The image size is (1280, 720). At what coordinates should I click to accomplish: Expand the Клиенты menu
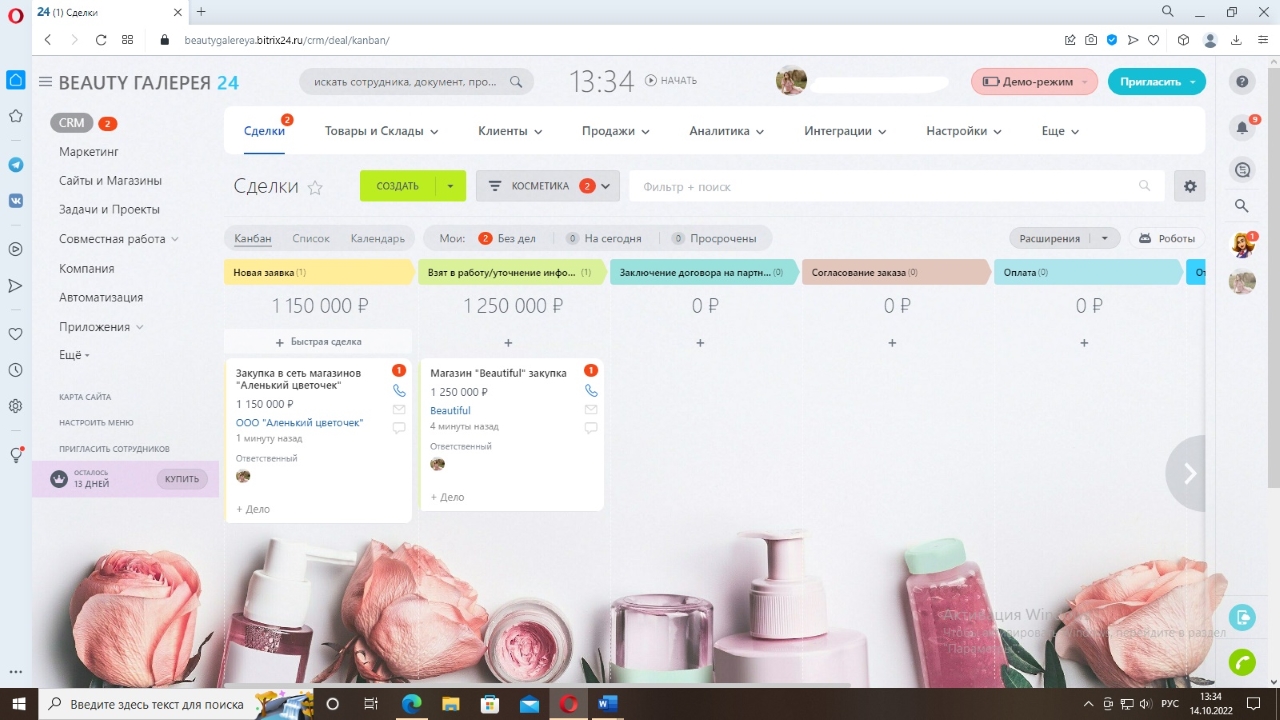point(510,131)
